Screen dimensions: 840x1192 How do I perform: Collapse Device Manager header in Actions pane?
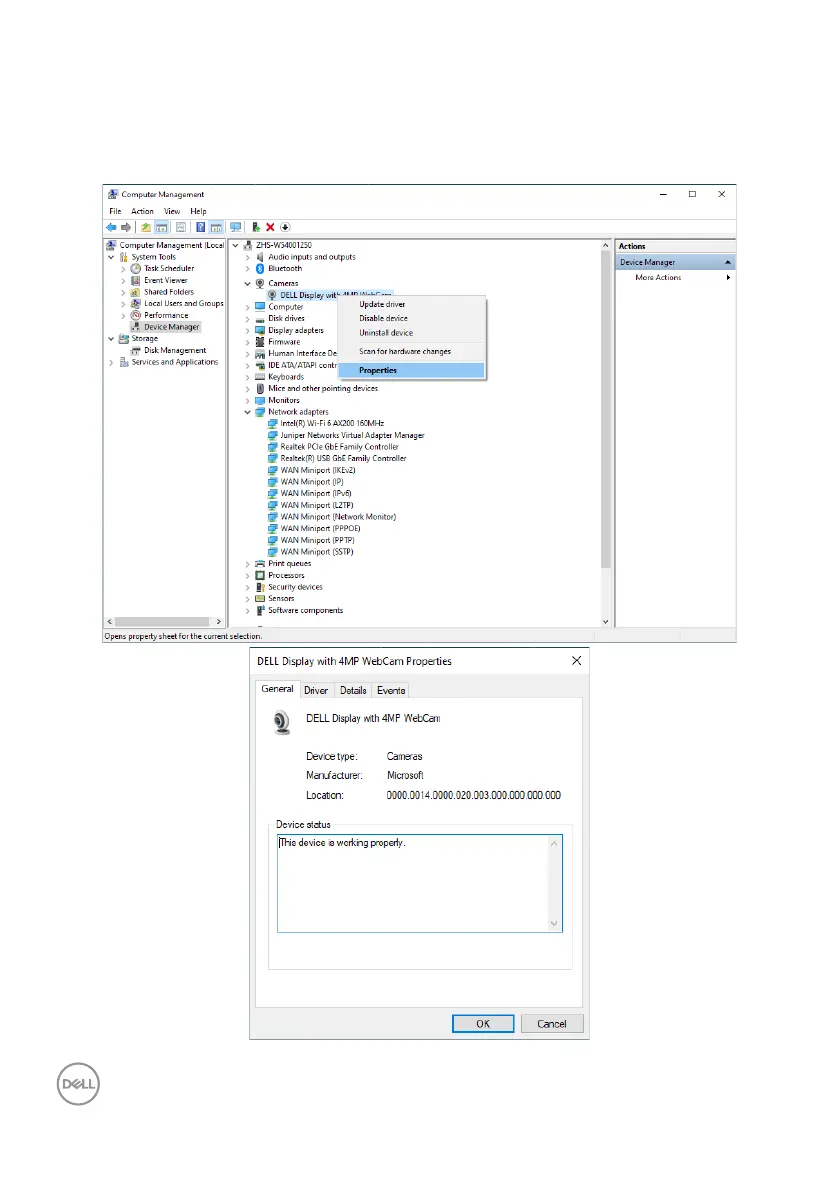[727, 262]
